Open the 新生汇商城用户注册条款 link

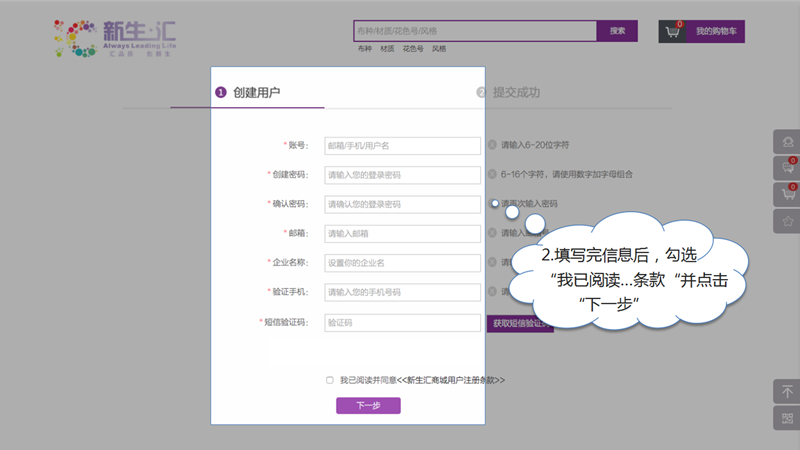click(451, 380)
